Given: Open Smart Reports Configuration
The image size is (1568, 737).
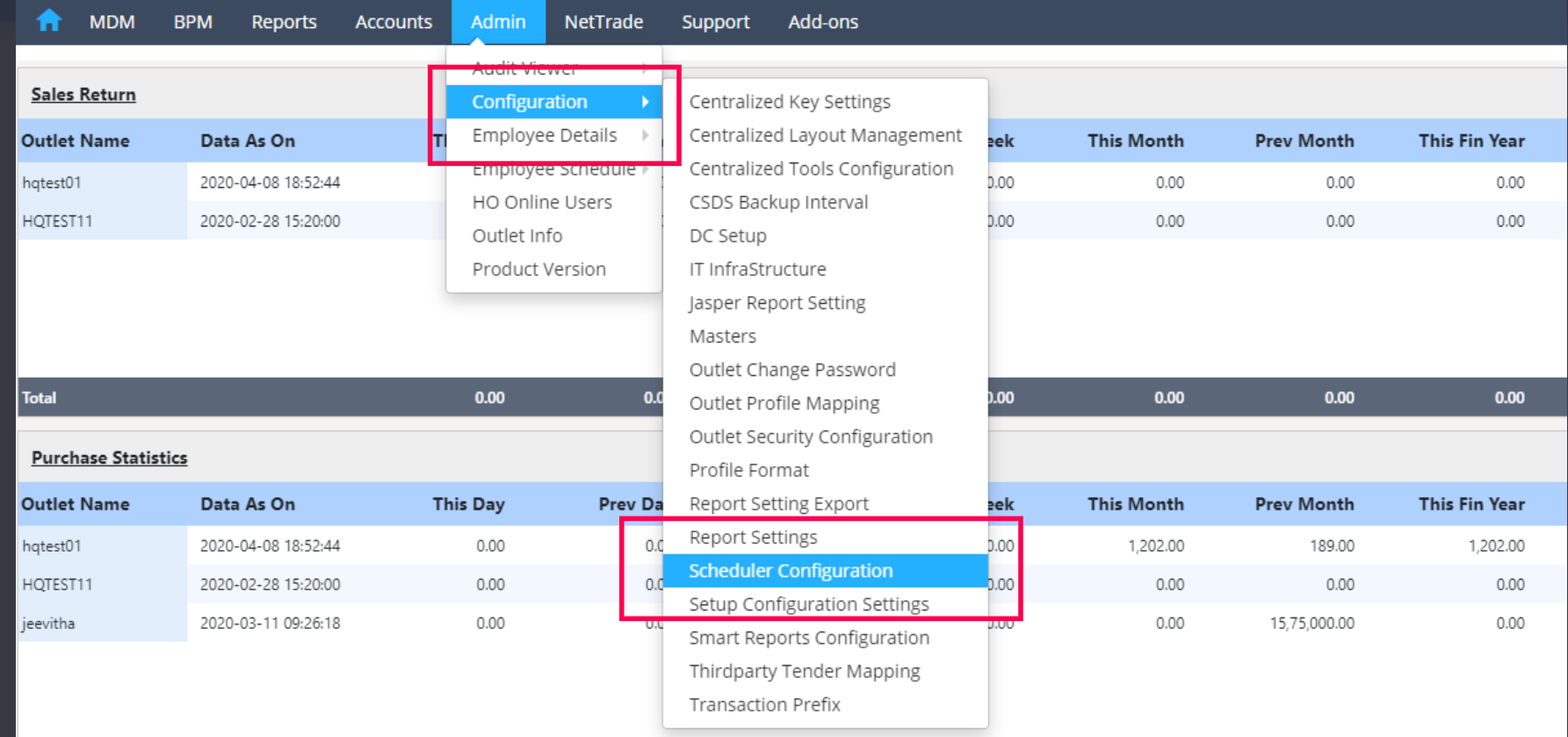Looking at the screenshot, I should [809, 638].
